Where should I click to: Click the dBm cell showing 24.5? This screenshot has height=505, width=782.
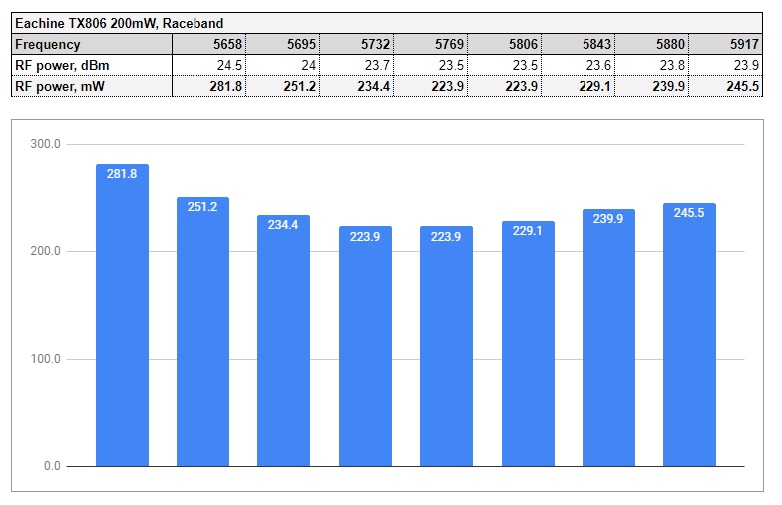(x=209, y=65)
